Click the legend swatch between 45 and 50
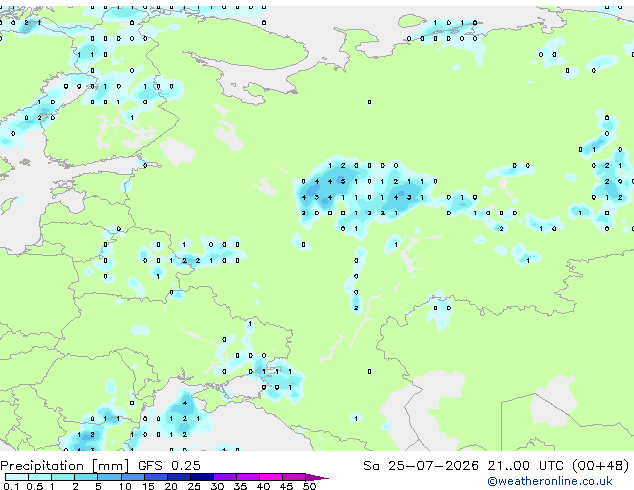The height and width of the screenshot is (490, 634). [x=294, y=477]
